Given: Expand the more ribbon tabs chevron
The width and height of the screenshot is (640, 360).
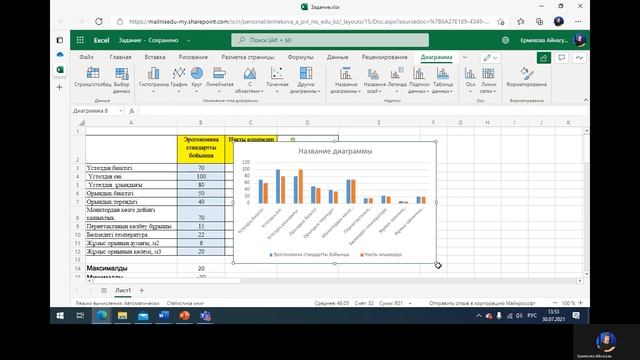Looking at the screenshot, I should pyautogui.click(x=464, y=58).
